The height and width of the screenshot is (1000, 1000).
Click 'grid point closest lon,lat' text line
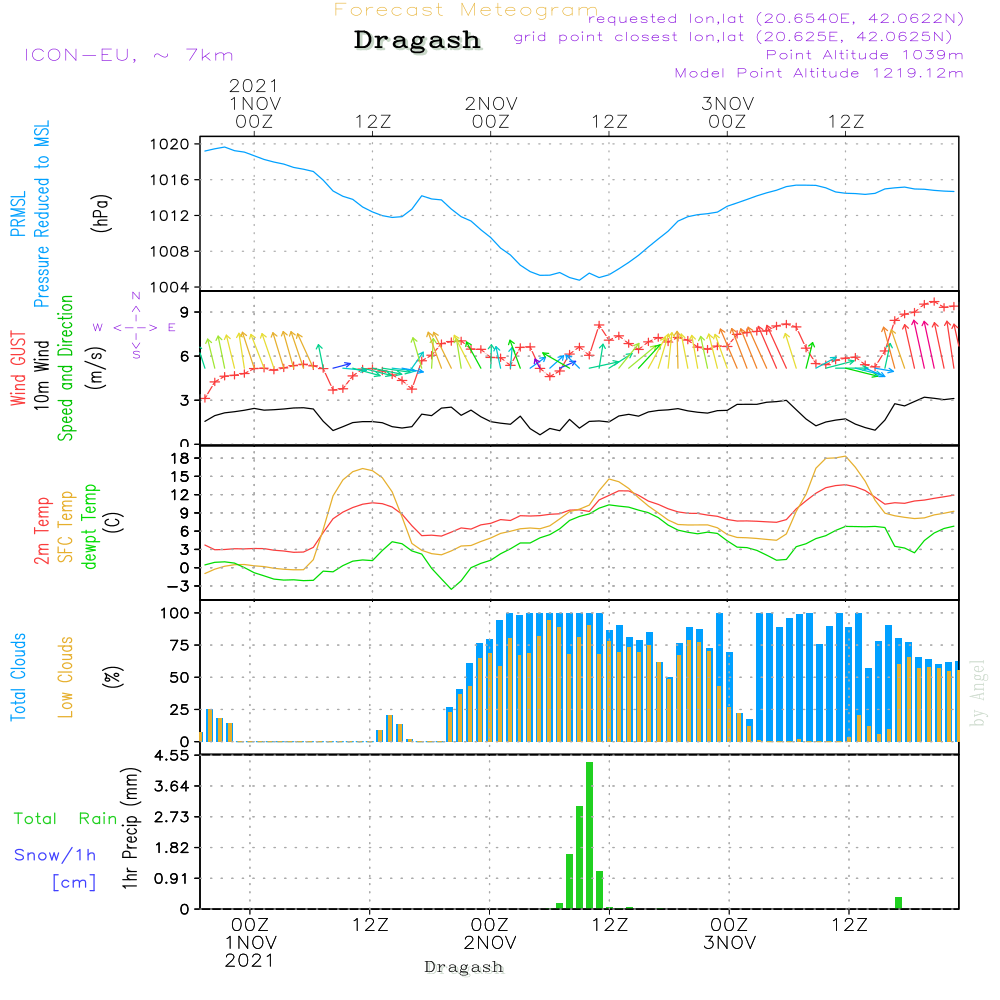733,37
